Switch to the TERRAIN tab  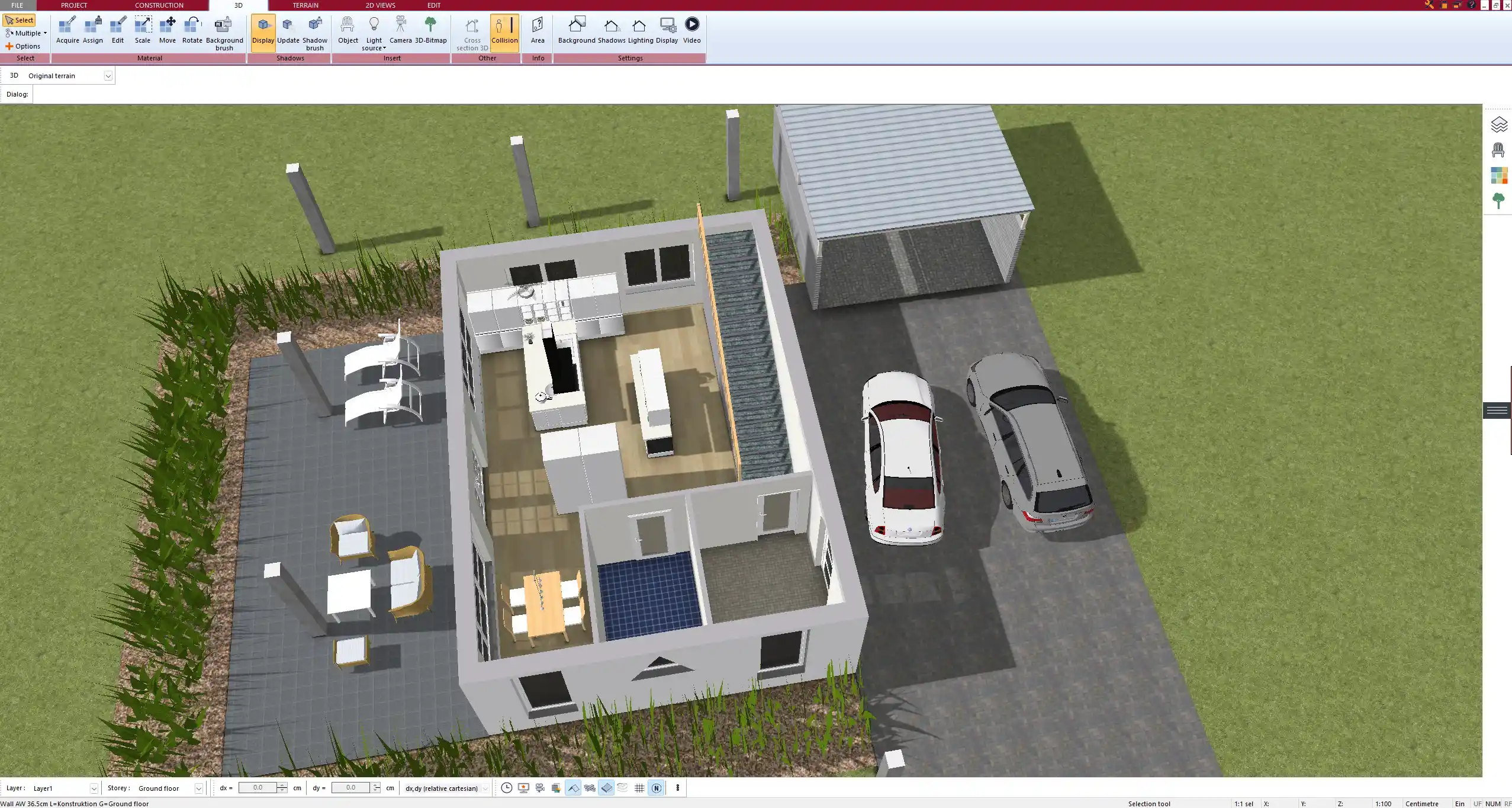click(x=305, y=5)
